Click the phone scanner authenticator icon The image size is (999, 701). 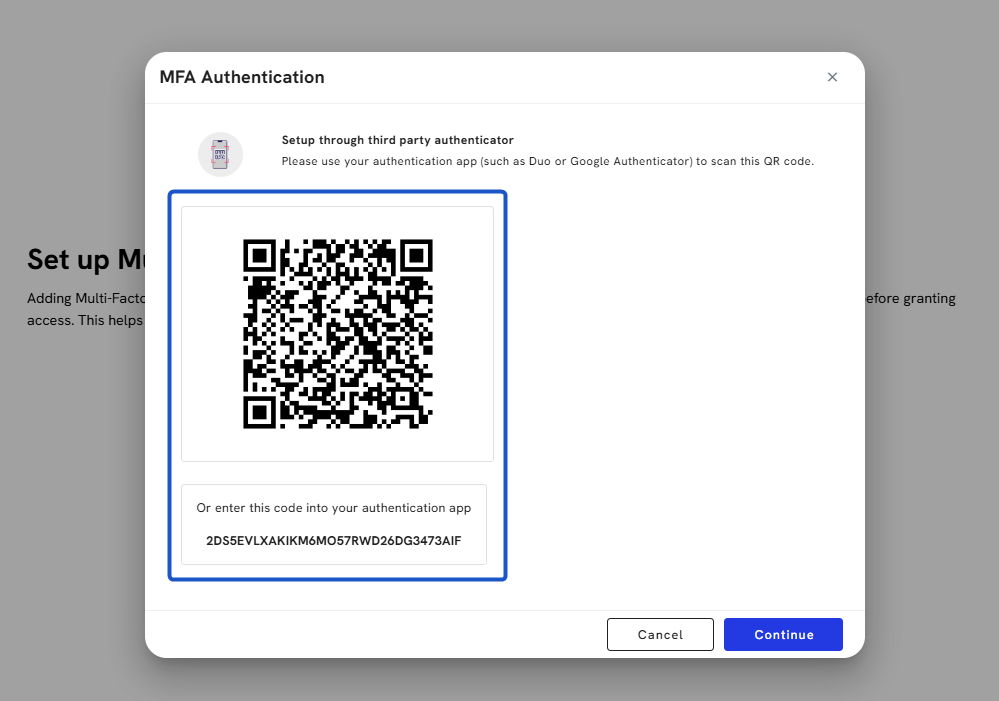(x=220, y=154)
